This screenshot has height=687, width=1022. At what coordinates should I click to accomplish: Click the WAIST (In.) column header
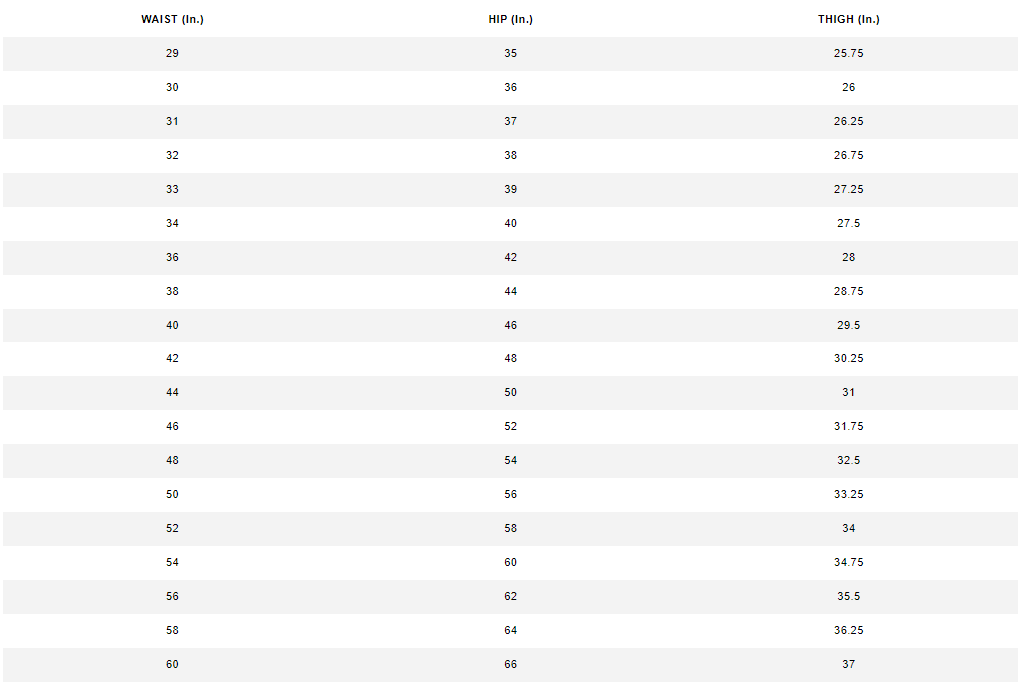(173, 19)
